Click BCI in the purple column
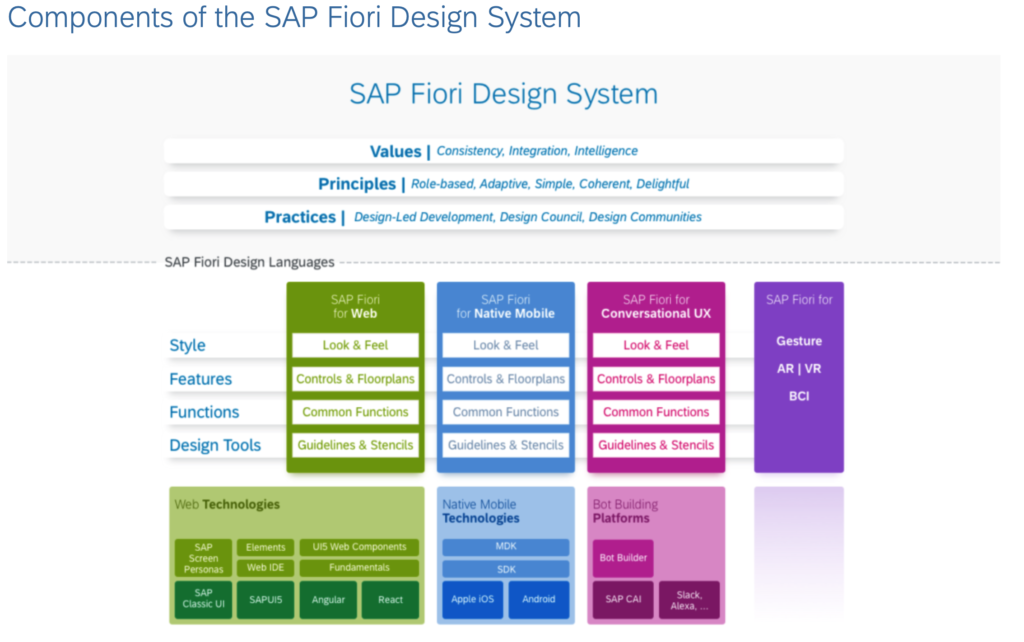 (799, 396)
